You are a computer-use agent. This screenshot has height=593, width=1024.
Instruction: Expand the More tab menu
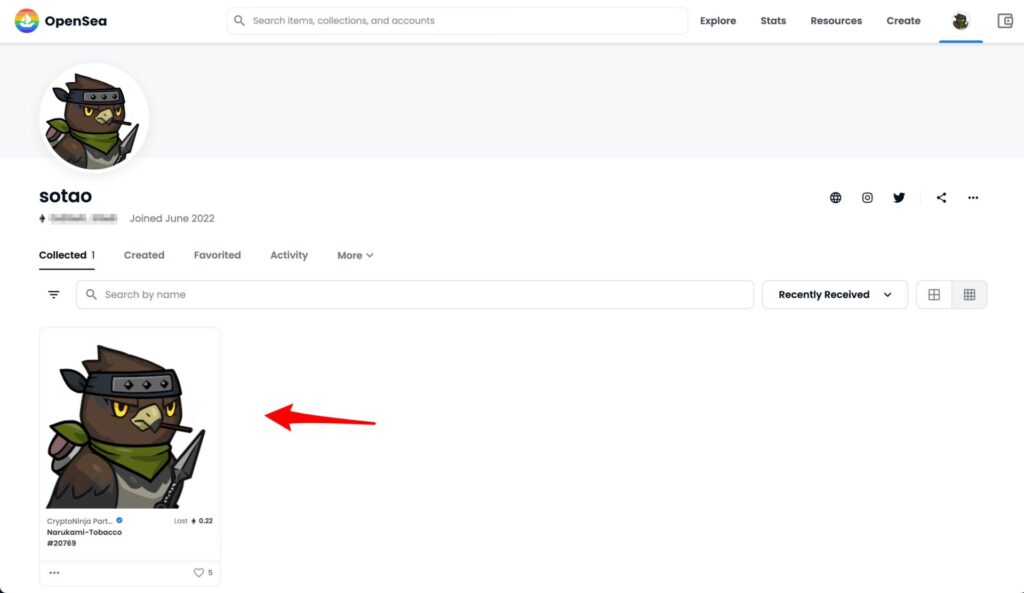355,255
